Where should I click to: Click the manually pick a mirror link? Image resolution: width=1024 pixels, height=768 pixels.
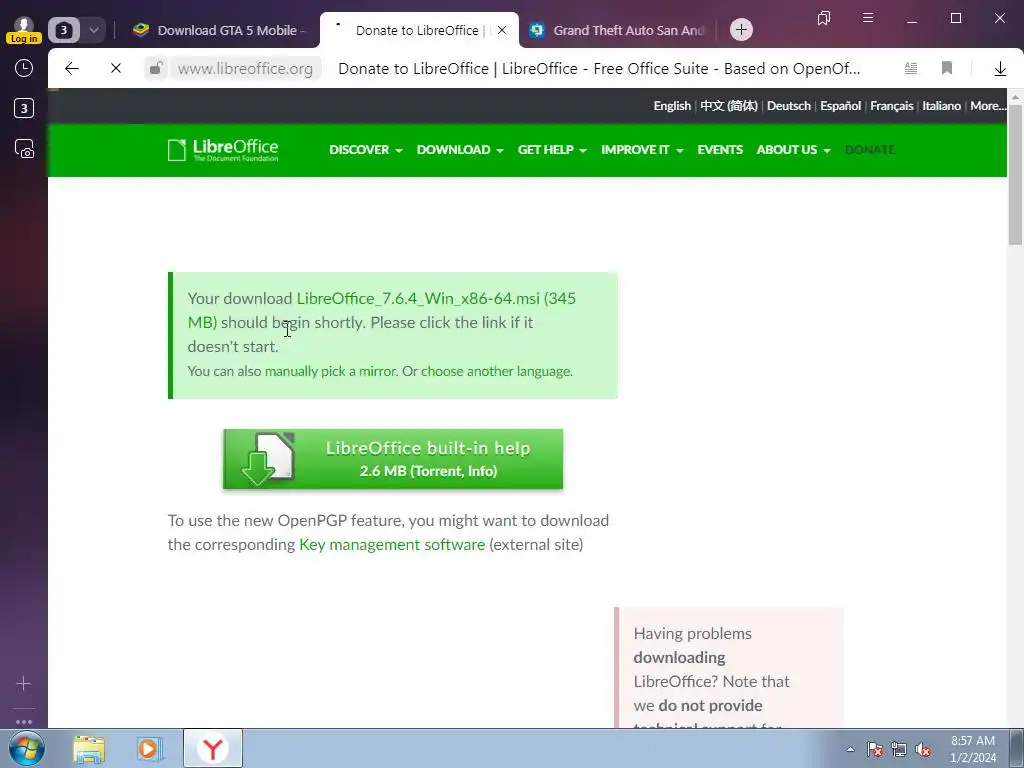(330, 371)
